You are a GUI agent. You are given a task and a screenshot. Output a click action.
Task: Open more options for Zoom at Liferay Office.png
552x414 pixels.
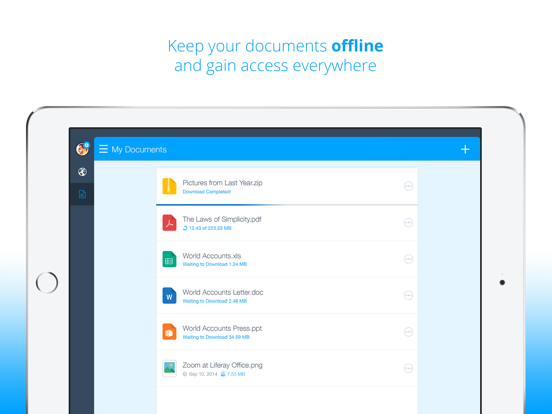[x=408, y=369]
